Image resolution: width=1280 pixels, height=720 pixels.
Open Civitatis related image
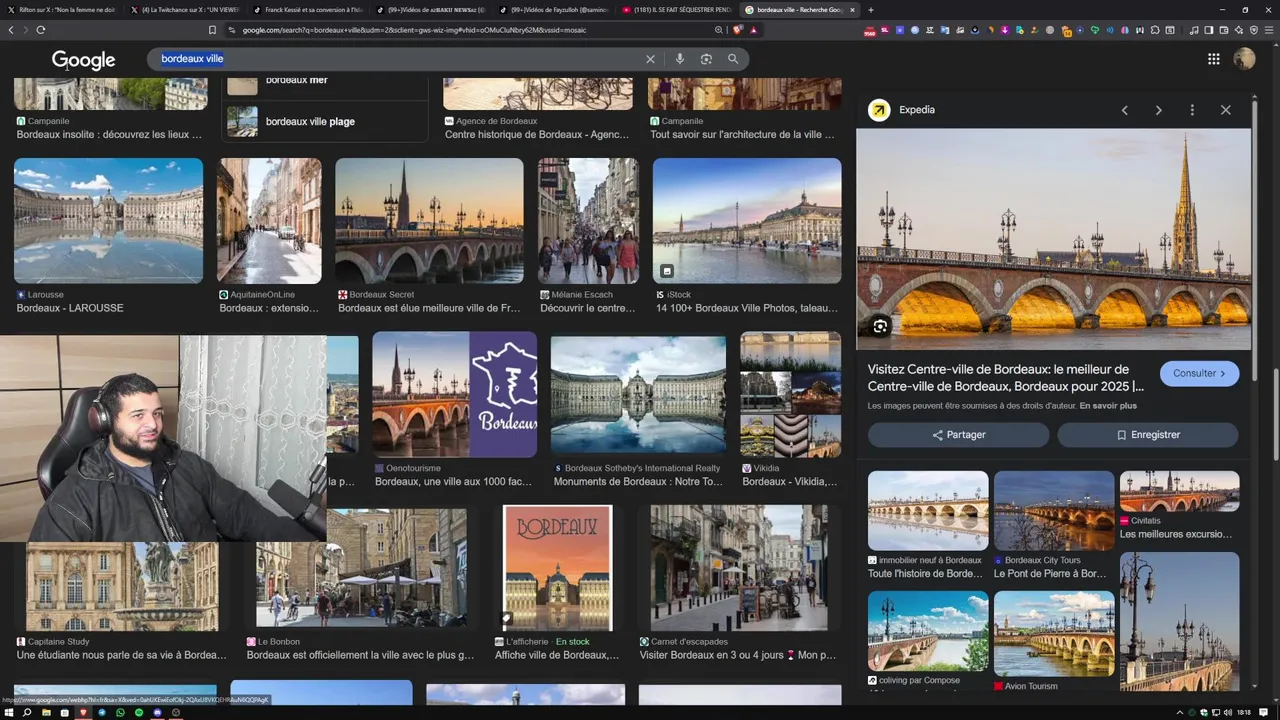[x=1179, y=491]
